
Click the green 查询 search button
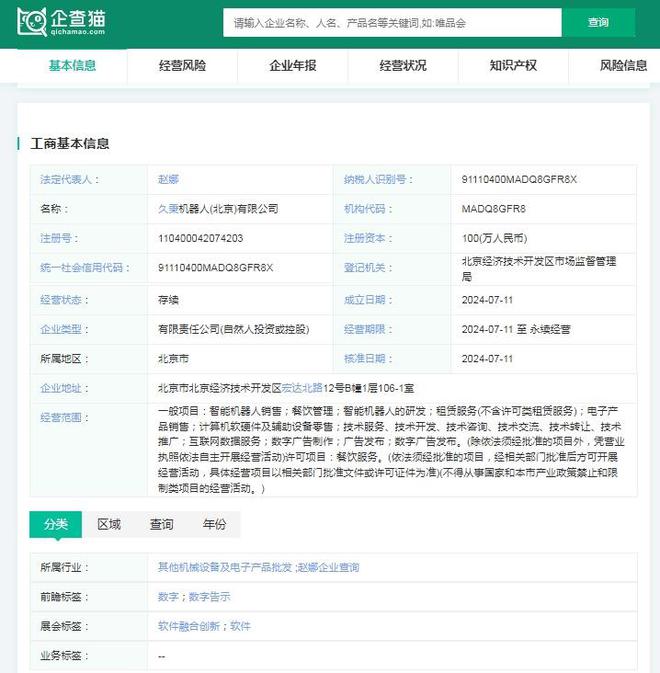[x=598, y=23]
